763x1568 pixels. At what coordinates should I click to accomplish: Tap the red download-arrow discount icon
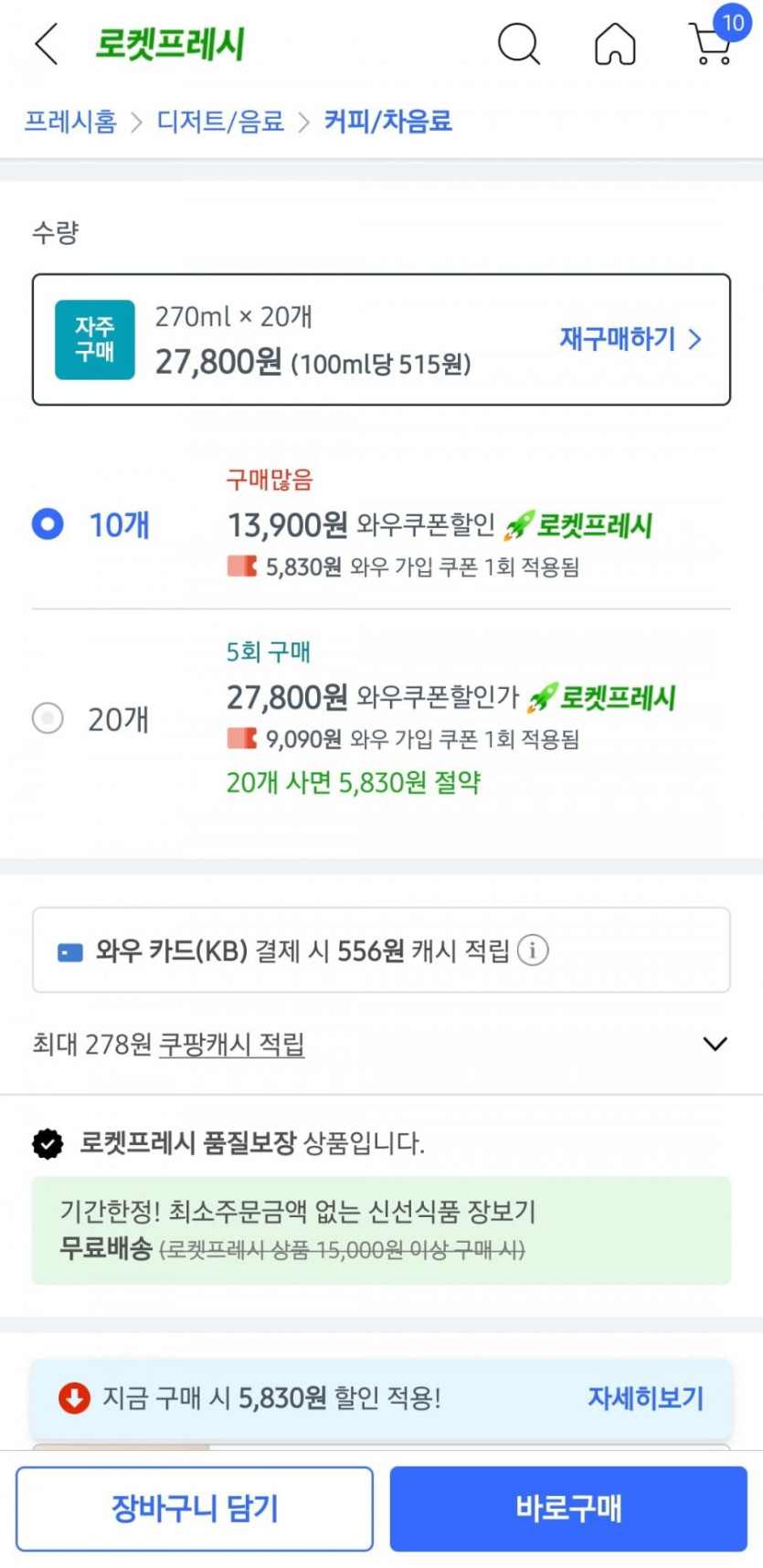(x=74, y=1397)
